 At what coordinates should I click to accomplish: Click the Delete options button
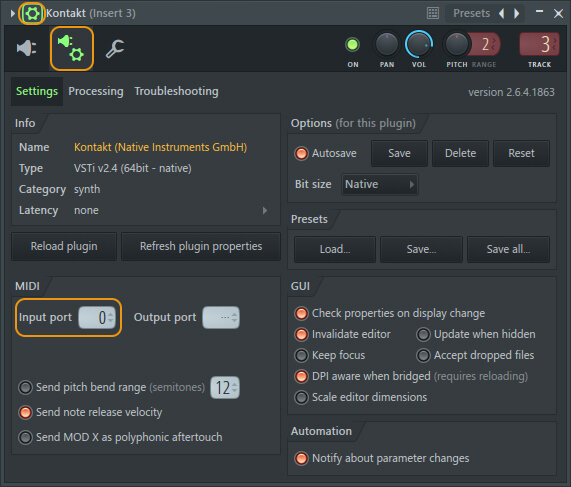point(460,153)
